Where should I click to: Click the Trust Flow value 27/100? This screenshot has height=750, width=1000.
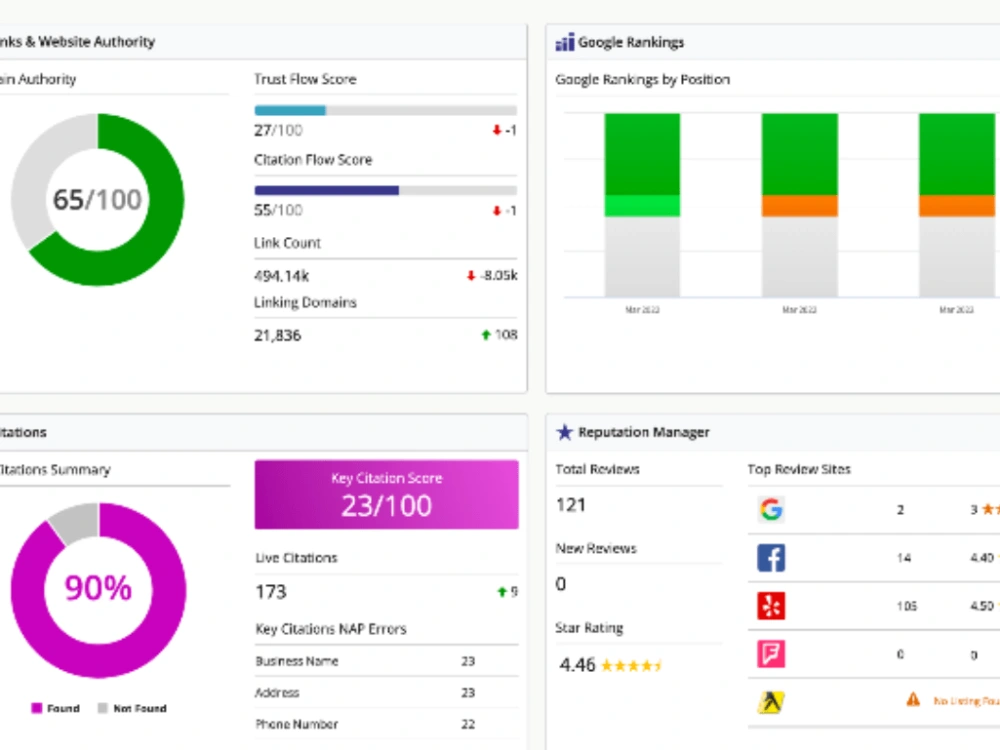278,130
